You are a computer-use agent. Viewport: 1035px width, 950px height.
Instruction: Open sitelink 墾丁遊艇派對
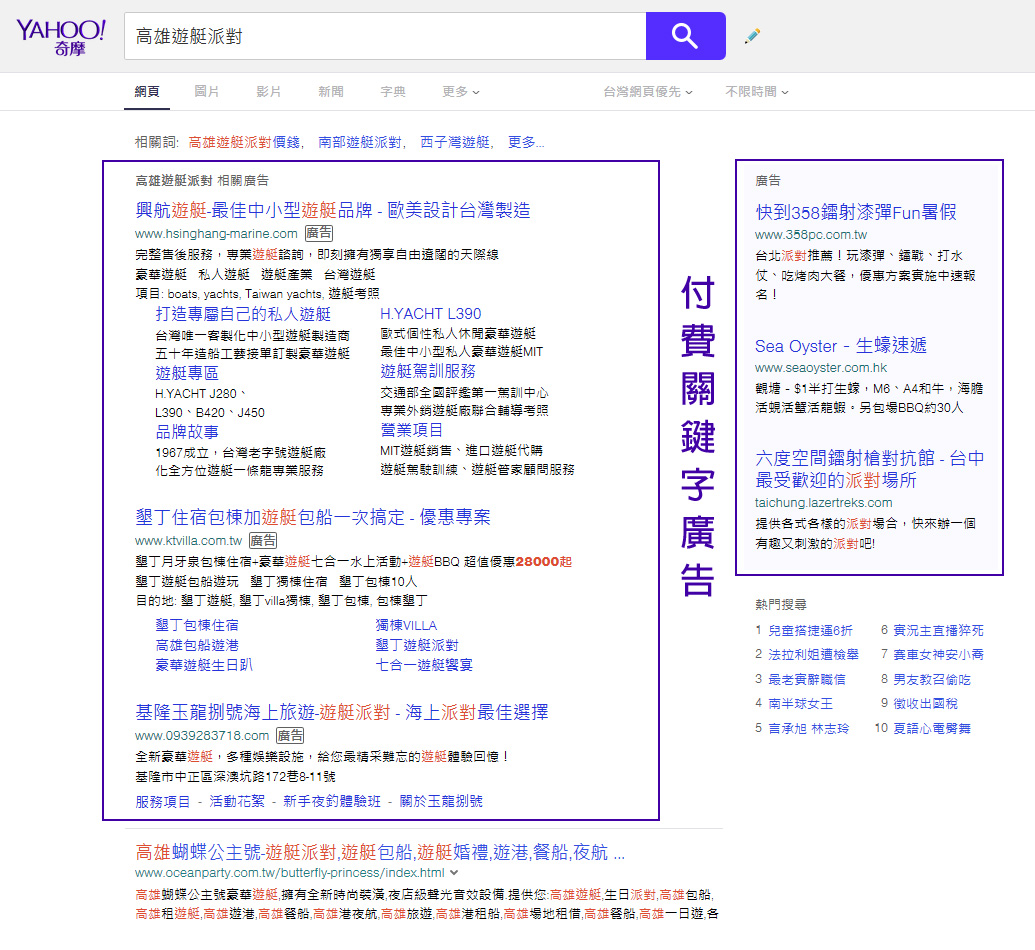click(x=417, y=645)
